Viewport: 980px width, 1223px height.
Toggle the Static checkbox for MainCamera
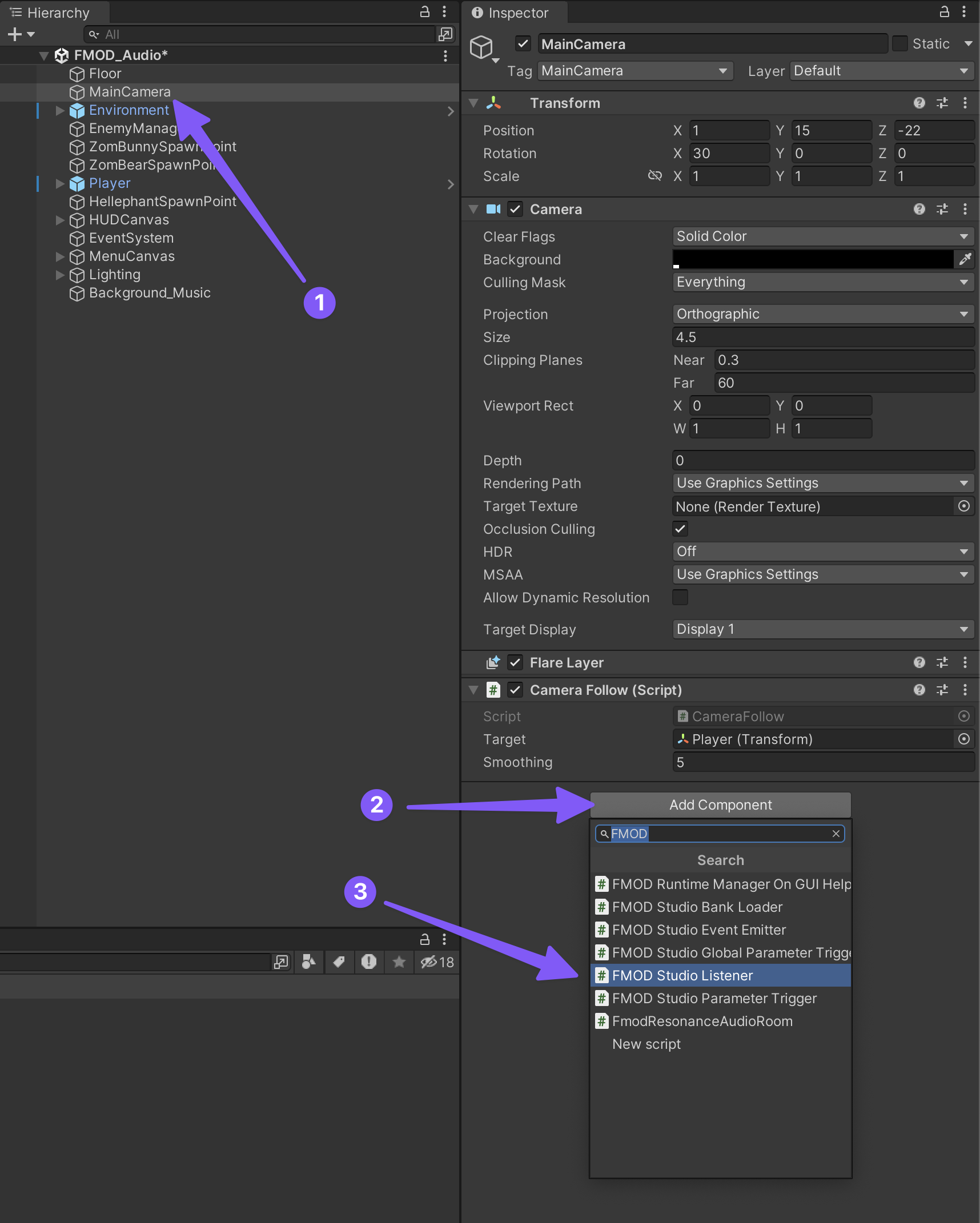(x=900, y=44)
